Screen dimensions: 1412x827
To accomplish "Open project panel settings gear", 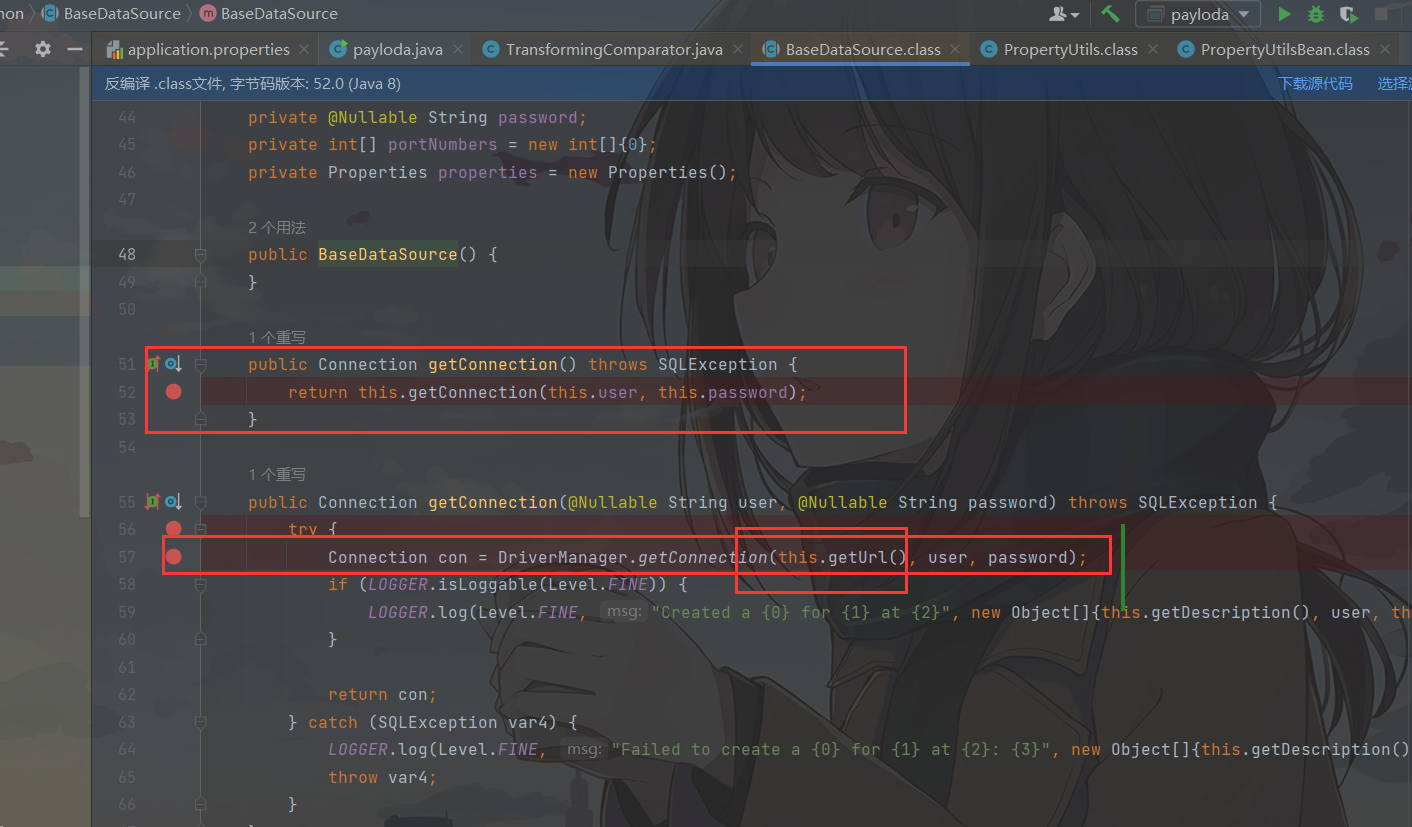I will [x=42, y=49].
